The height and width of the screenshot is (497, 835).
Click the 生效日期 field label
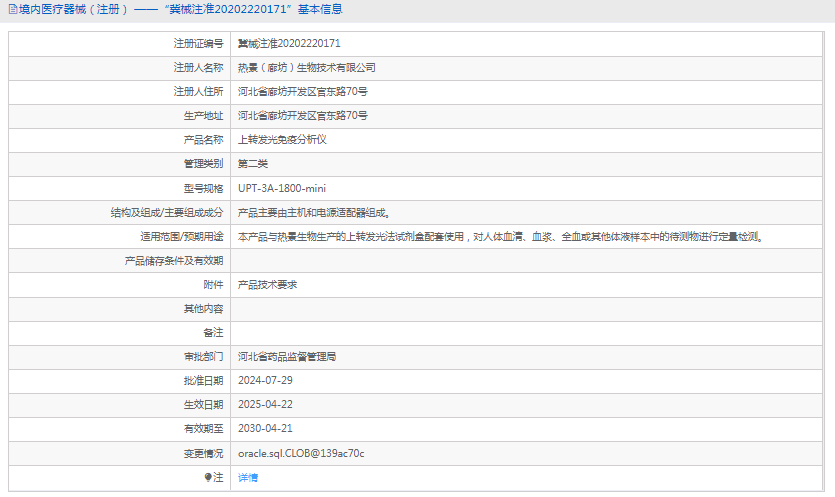point(203,405)
